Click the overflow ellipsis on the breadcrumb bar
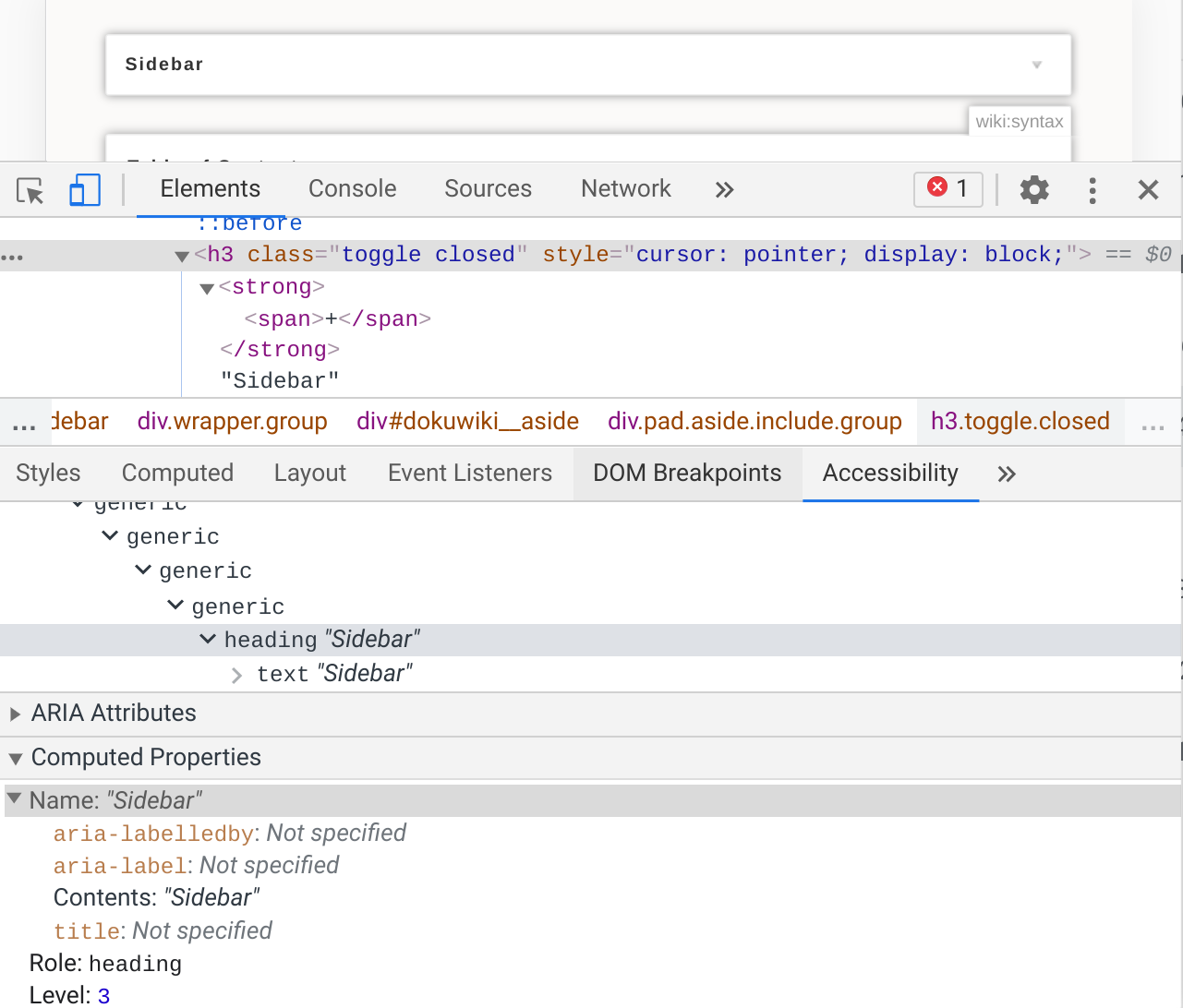 [1152, 421]
